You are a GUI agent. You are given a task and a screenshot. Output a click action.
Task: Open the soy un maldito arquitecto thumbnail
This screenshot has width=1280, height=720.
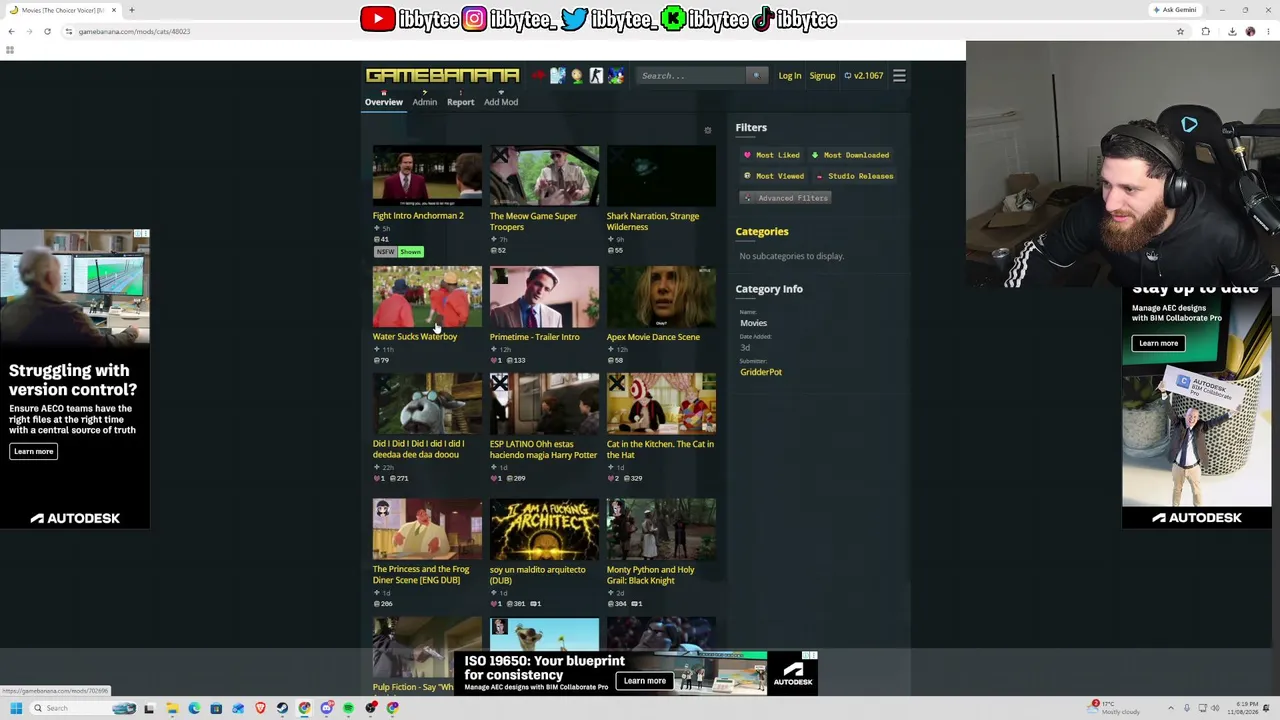click(544, 530)
